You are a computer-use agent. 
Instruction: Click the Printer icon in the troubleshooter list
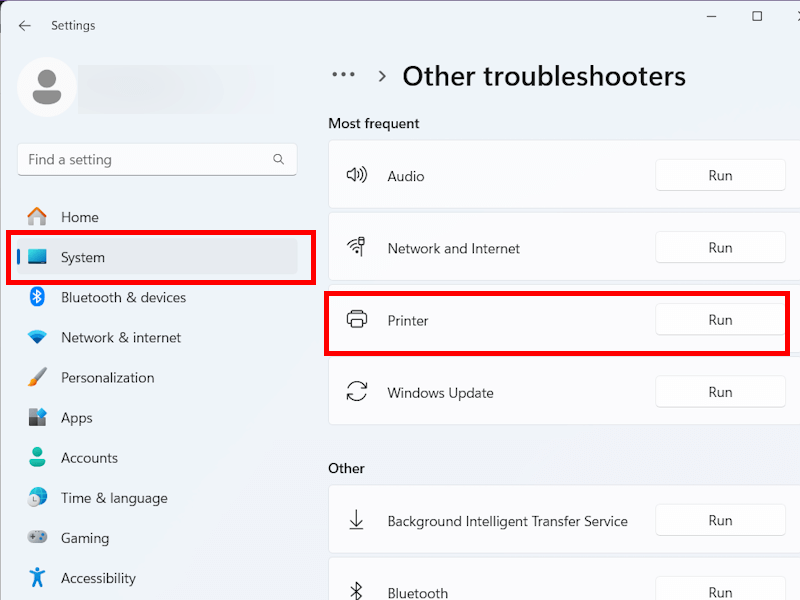[357, 320]
